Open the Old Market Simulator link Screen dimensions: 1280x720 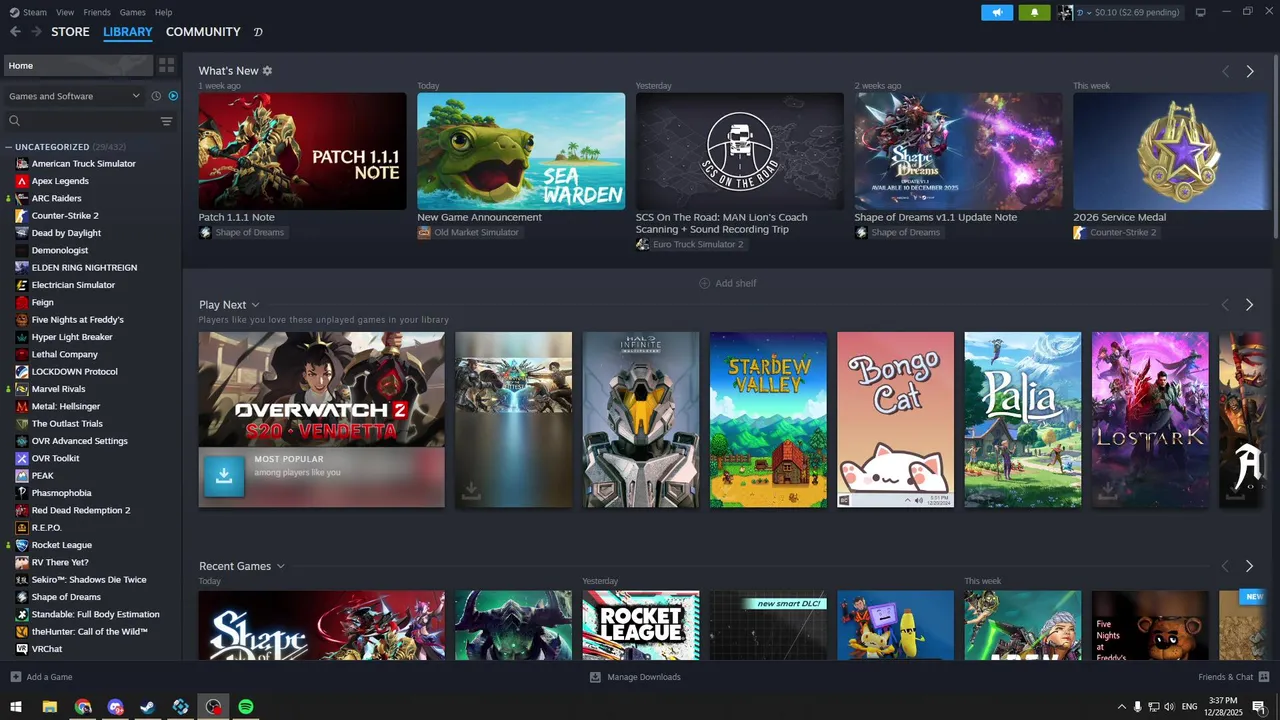(469, 232)
